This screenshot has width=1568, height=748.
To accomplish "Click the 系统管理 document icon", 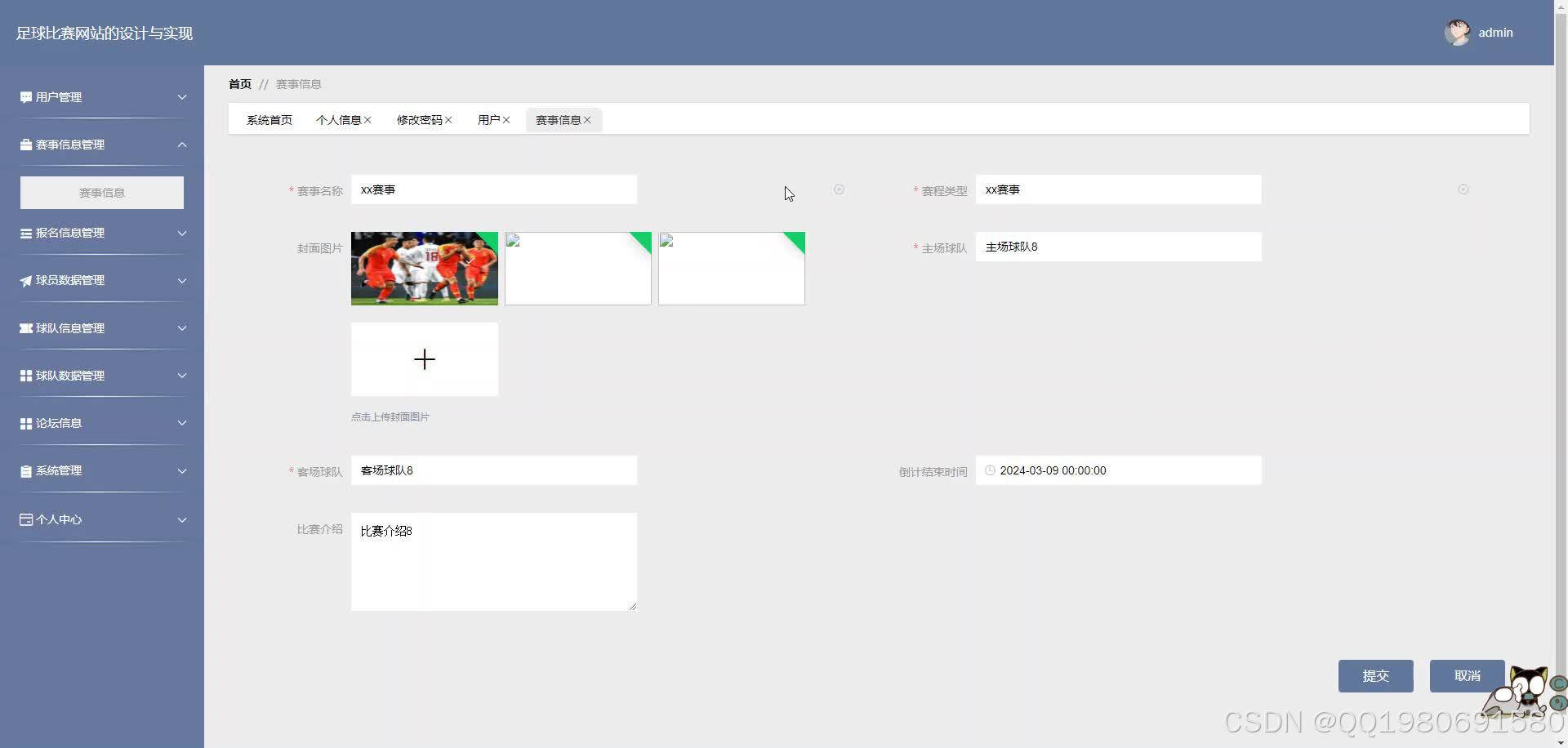I will [x=24, y=470].
